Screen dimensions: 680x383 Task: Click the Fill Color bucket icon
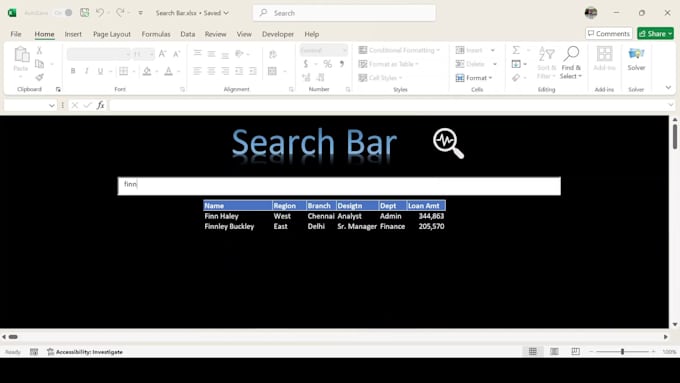(147, 71)
